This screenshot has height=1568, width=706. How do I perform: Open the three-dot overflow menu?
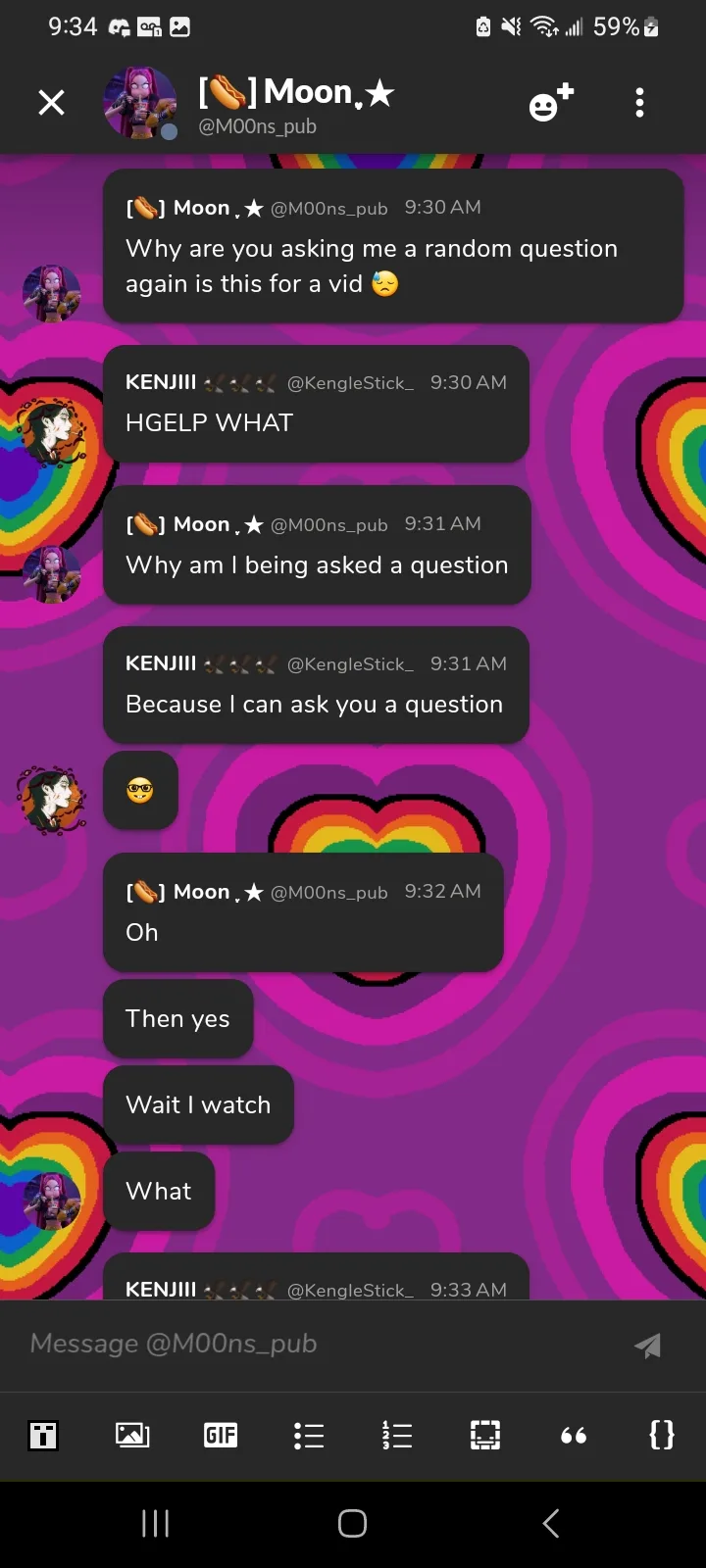(639, 102)
